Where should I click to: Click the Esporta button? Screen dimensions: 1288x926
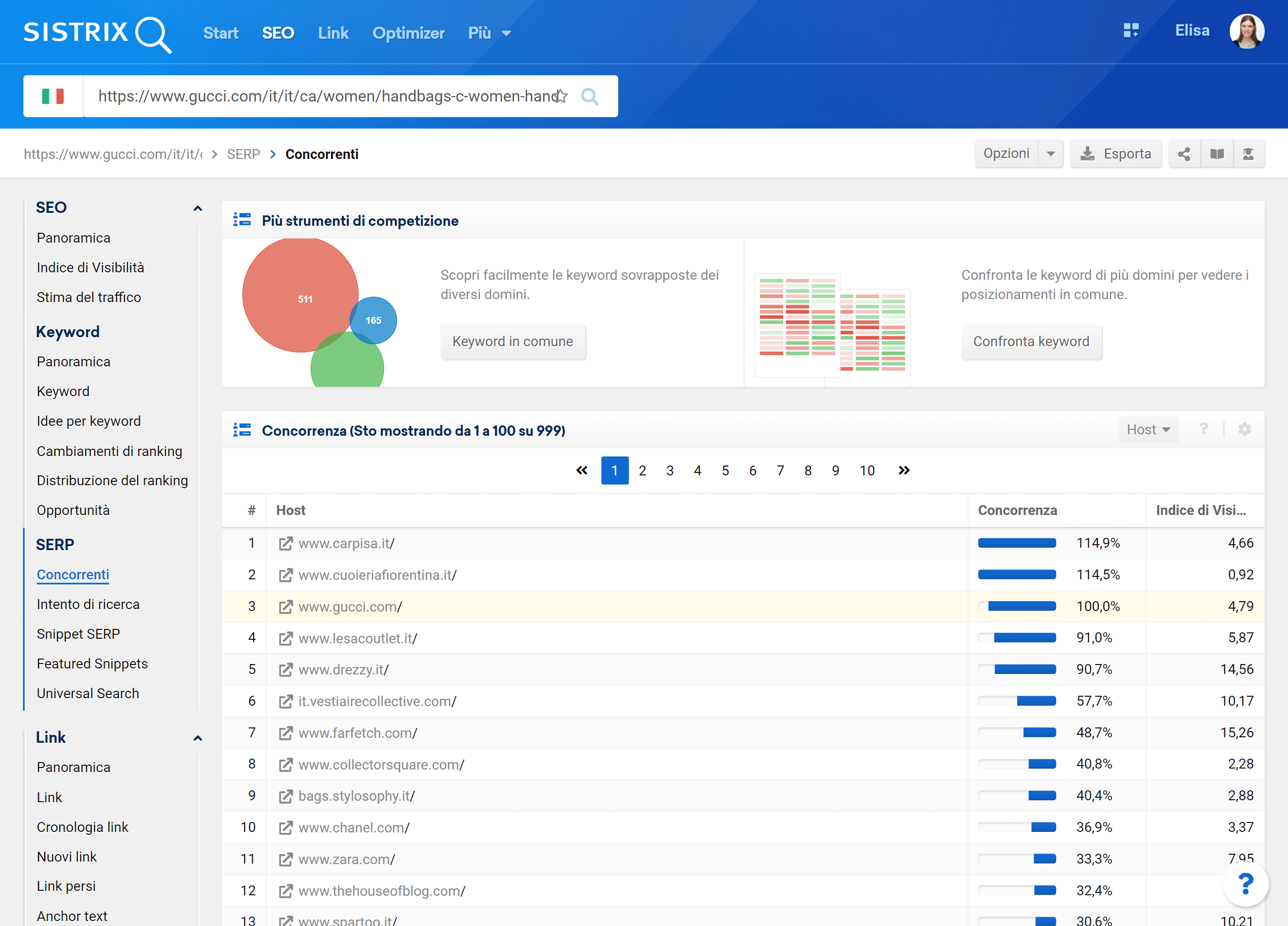(x=1116, y=154)
